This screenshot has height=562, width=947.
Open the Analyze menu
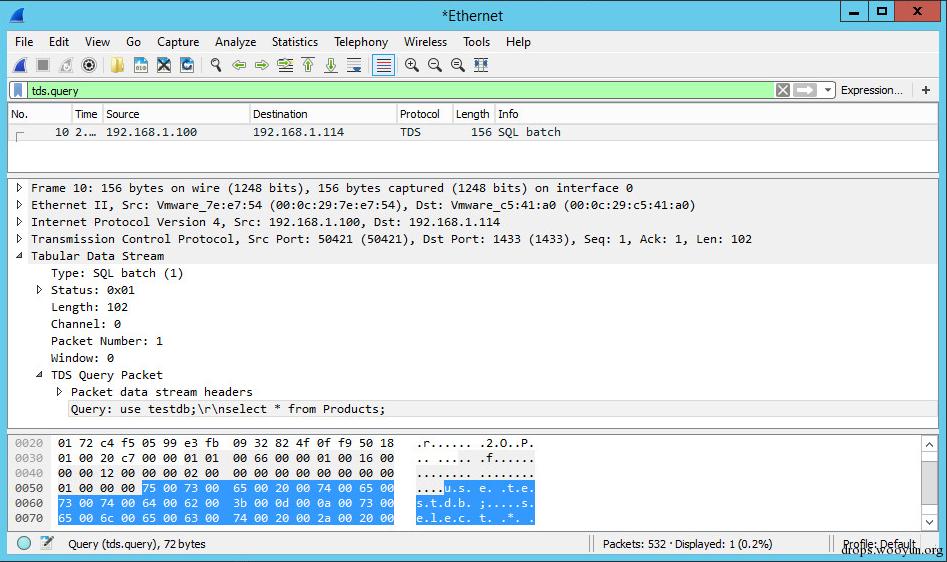click(x=235, y=42)
